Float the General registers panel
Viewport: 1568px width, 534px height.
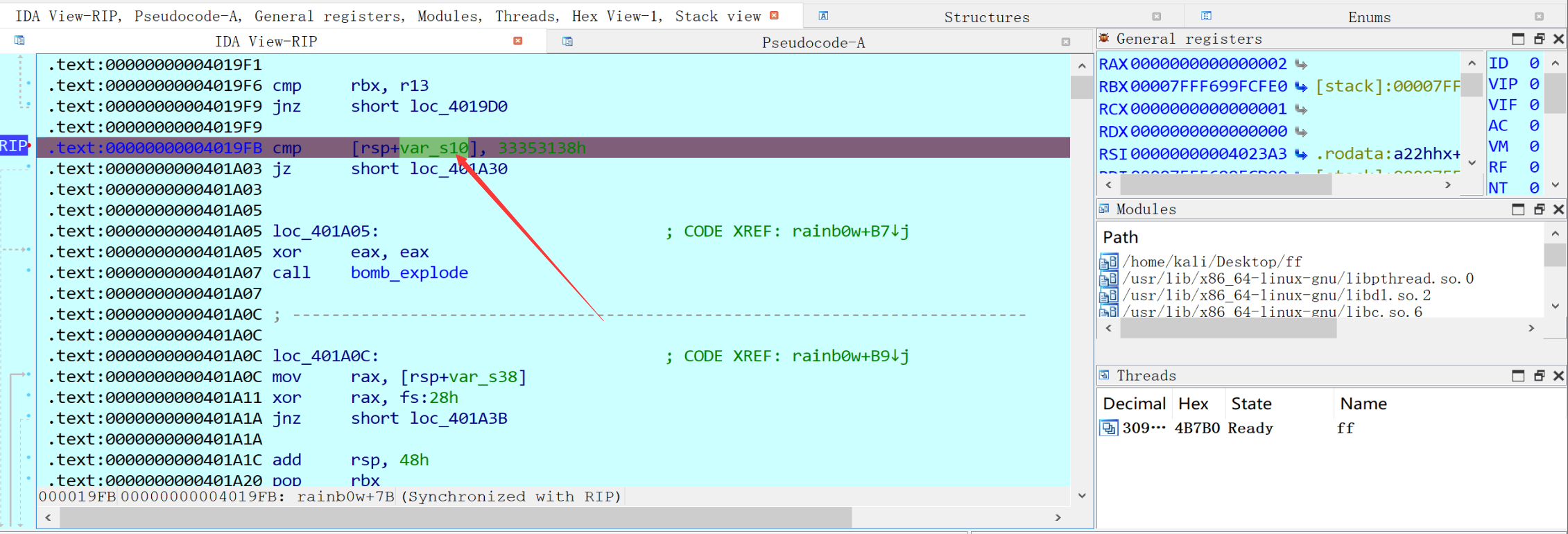[x=1539, y=39]
